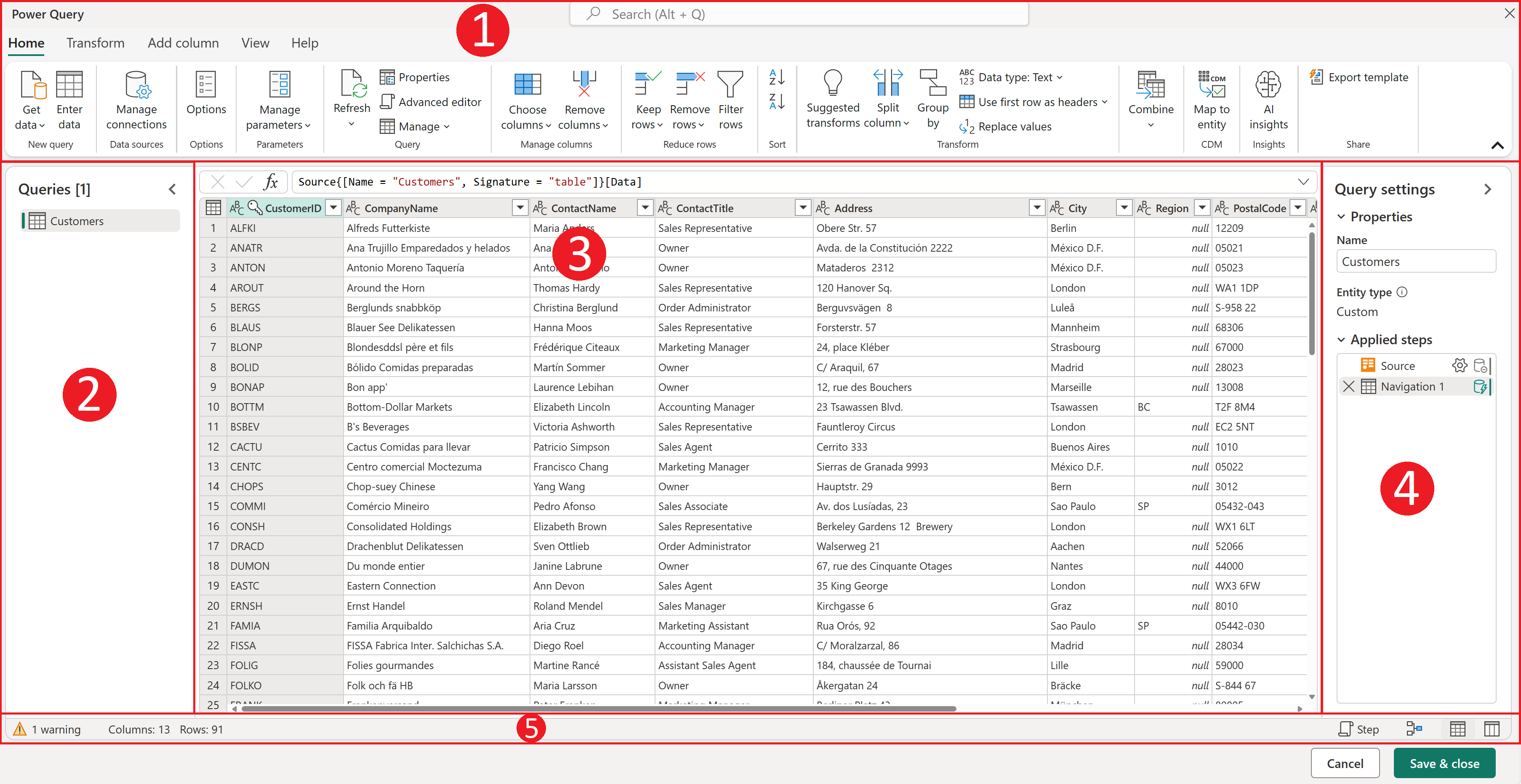This screenshot has width=1521, height=784.
Task: Select the Transform ribbon tab
Action: click(x=93, y=42)
